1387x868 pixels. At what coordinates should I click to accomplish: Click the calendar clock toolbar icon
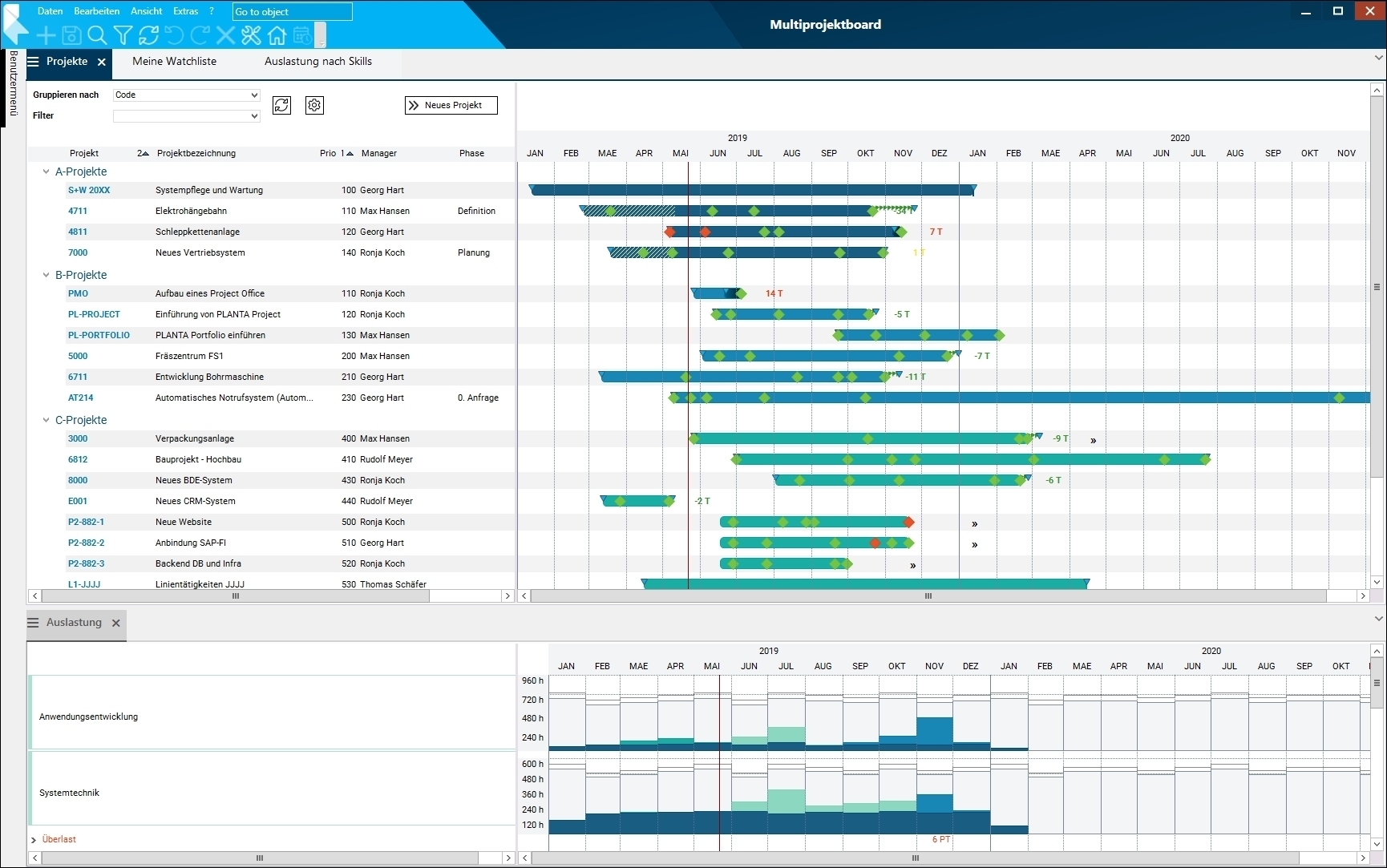[302, 35]
